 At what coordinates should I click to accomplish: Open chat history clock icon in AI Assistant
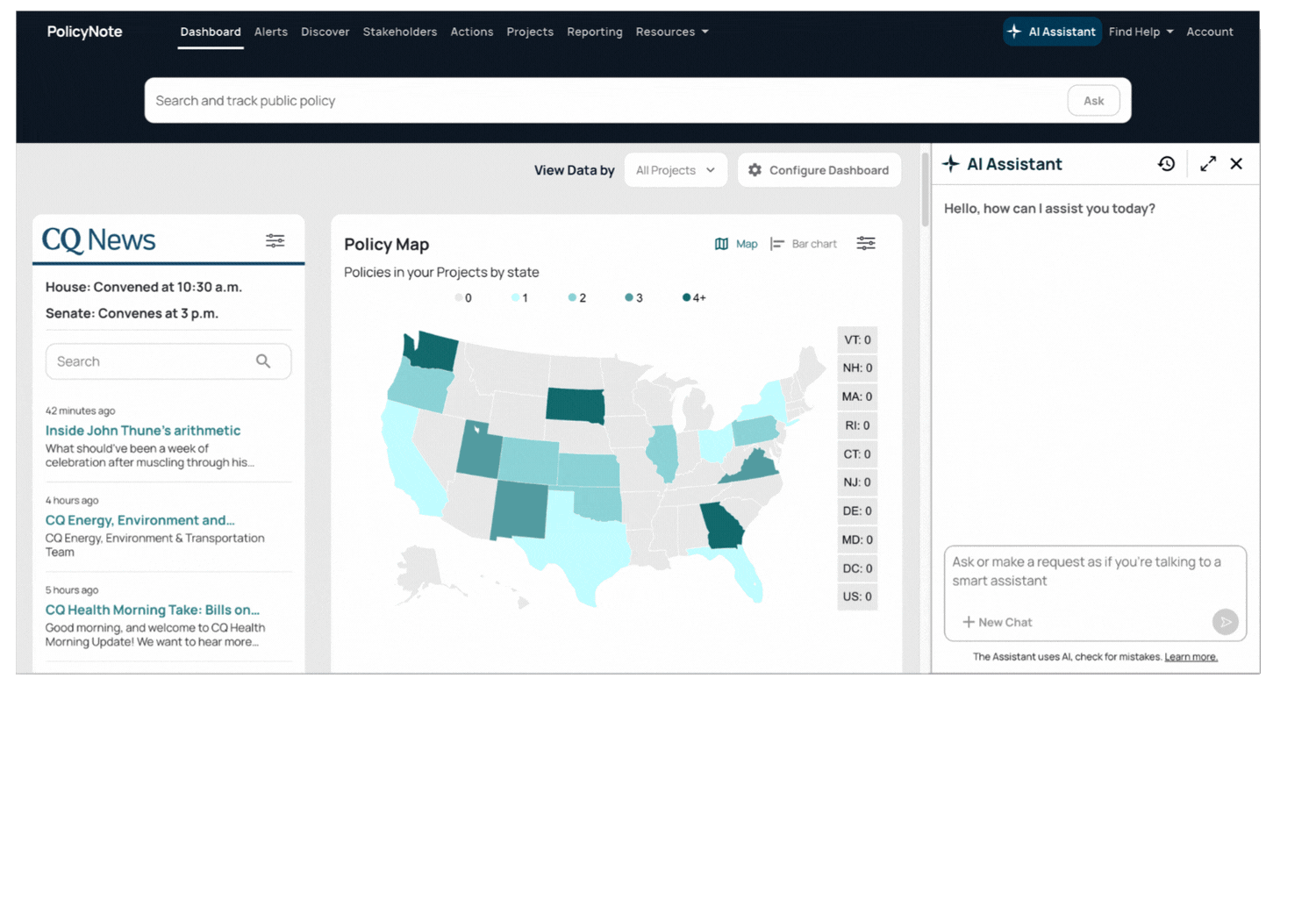pyautogui.click(x=1166, y=164)
